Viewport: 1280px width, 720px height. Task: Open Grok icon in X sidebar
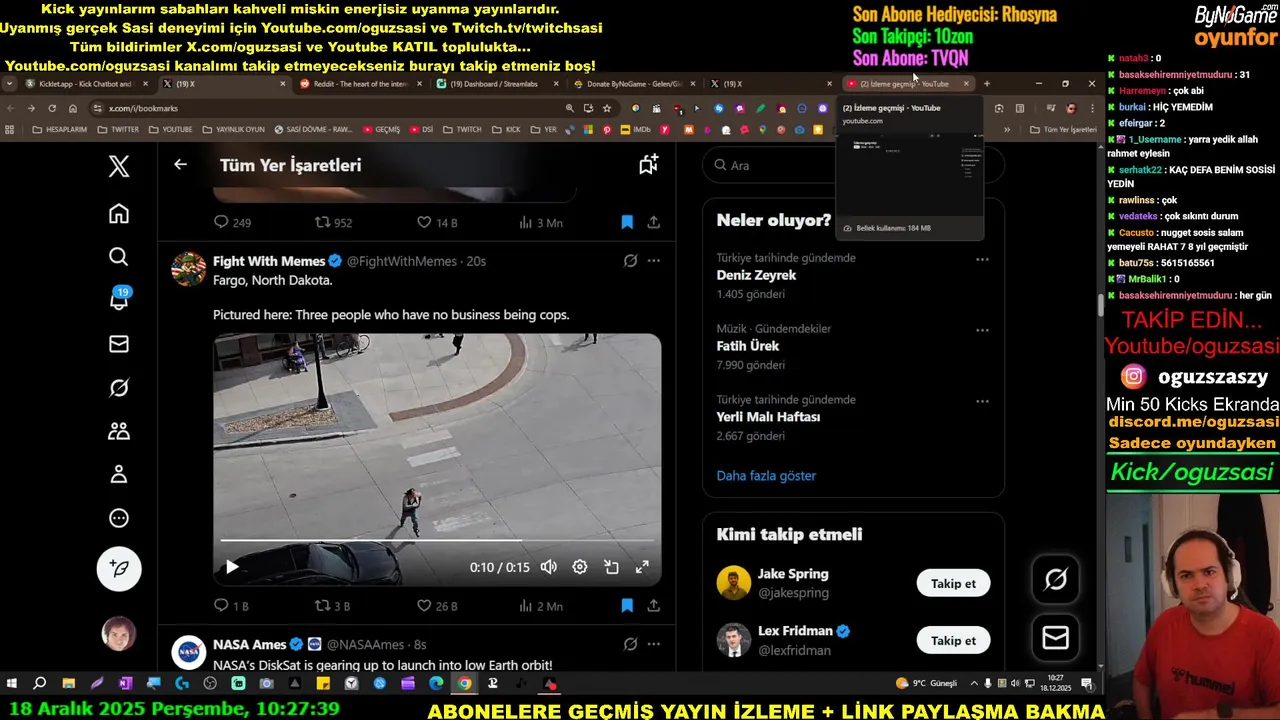tap(119, 388)
